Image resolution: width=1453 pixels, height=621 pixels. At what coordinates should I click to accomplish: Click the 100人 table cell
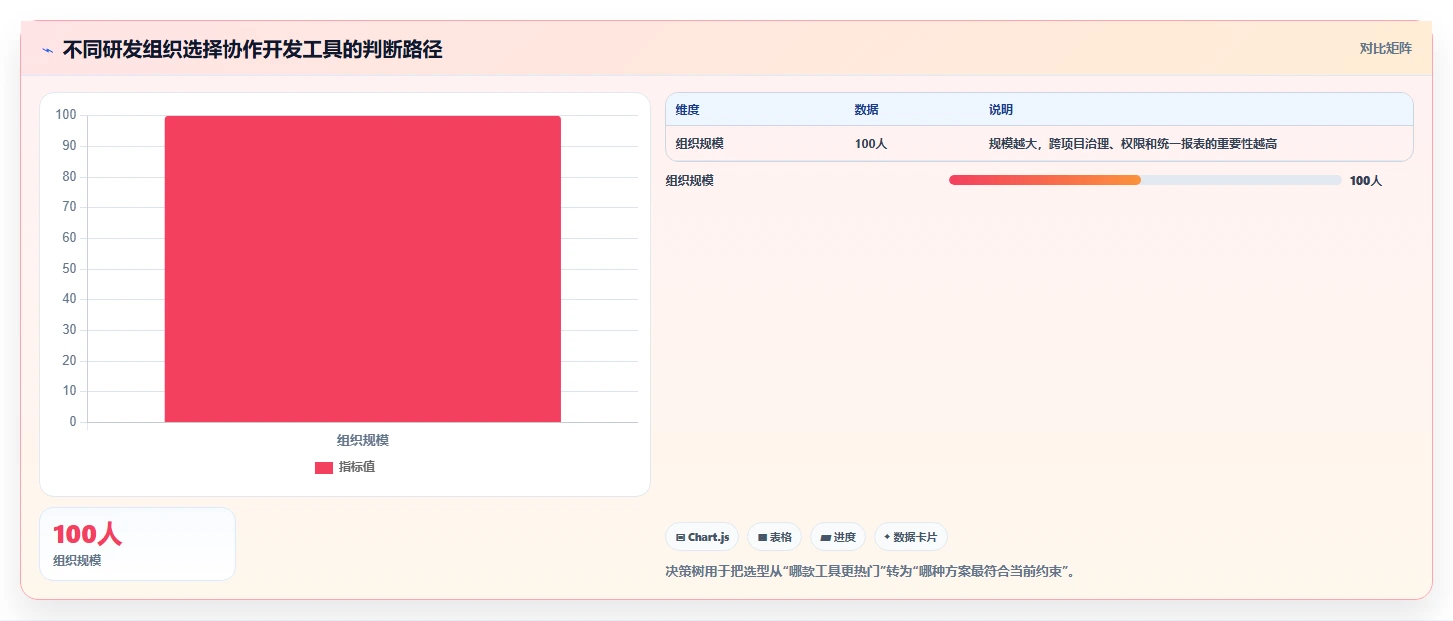pyautogui.click(x=871, y=144)
